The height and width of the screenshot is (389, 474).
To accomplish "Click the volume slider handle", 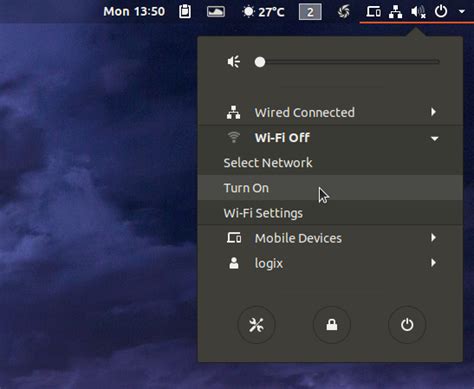I will click(260, 62).
